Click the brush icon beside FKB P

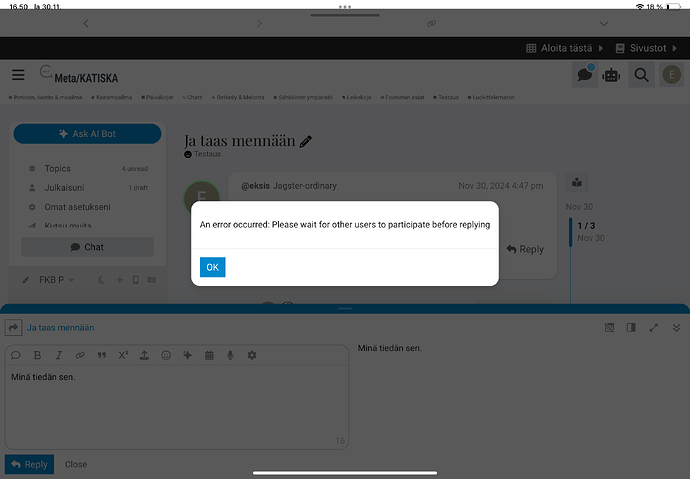(x=26, y=280)
